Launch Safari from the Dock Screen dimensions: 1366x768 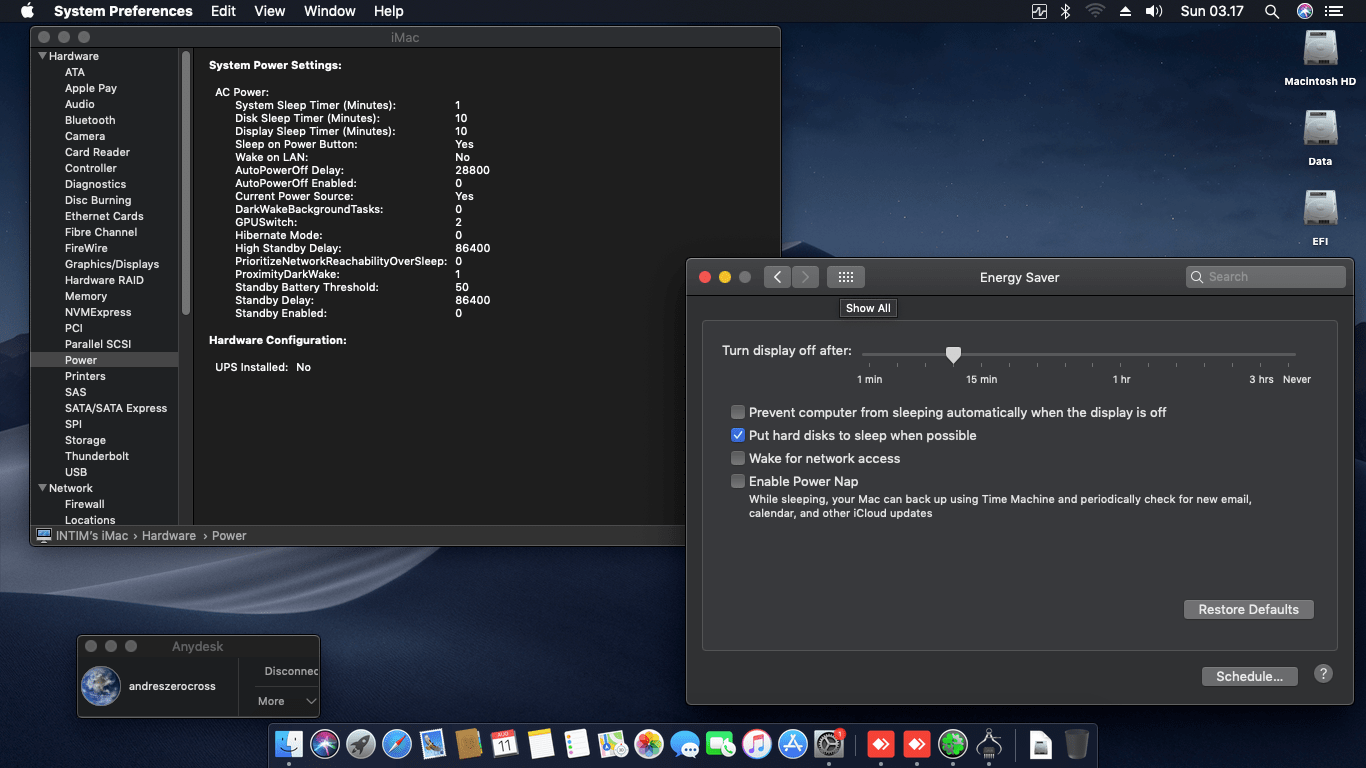click(397, 744)
